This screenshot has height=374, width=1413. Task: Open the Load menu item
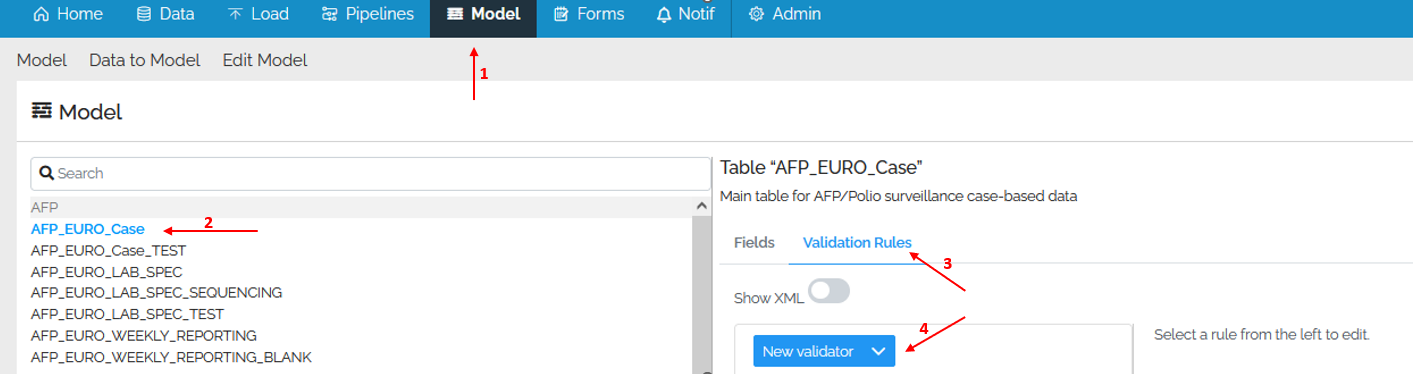click(x=258, y=14)
